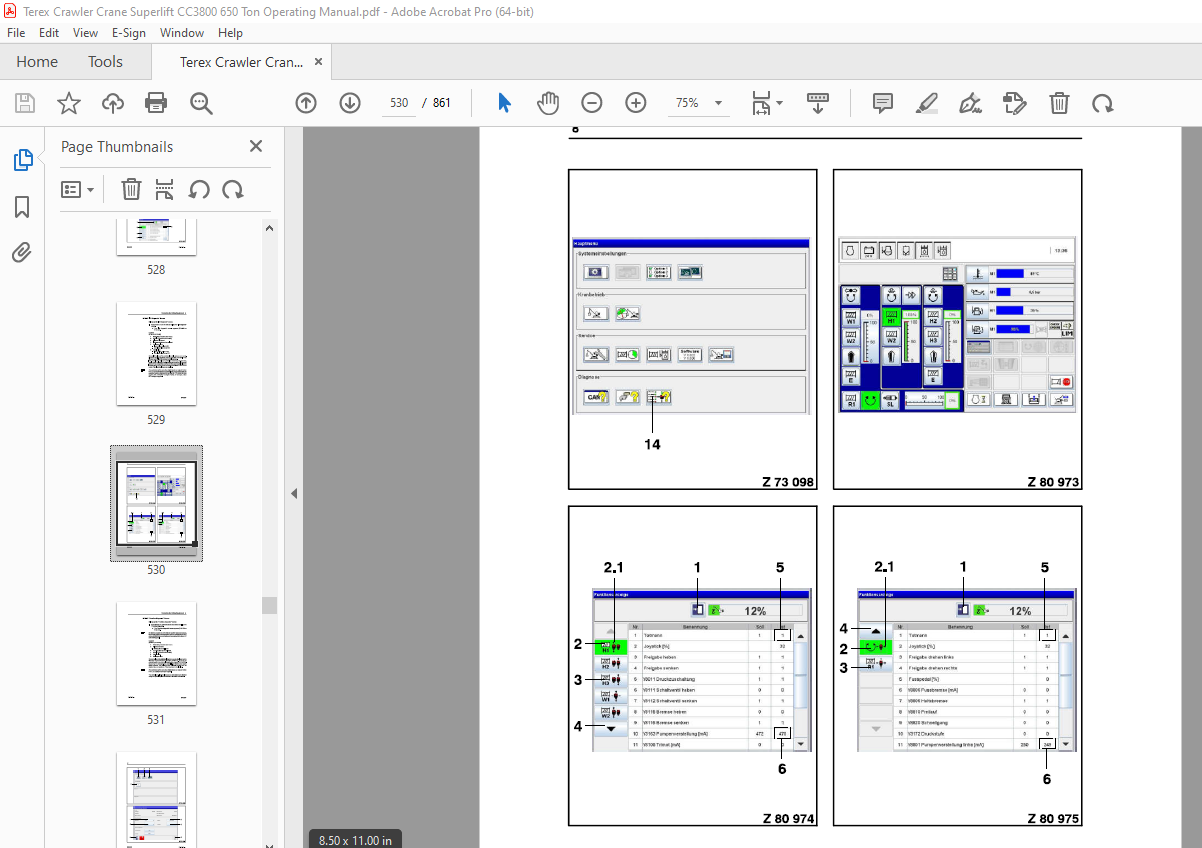Zoom in with the plus icon
1202x848 pixels.
pos(636,103)
